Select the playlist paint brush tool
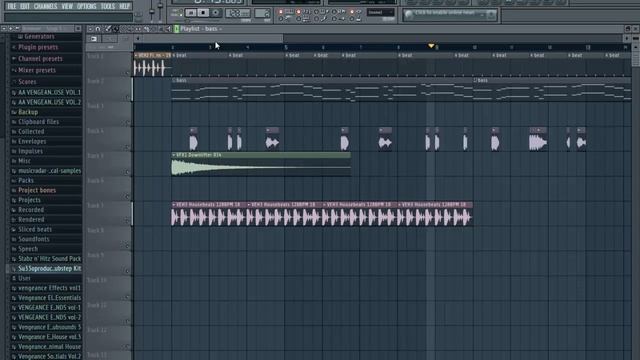Screen dimensions: 640x360 click(x=116, y=29)
